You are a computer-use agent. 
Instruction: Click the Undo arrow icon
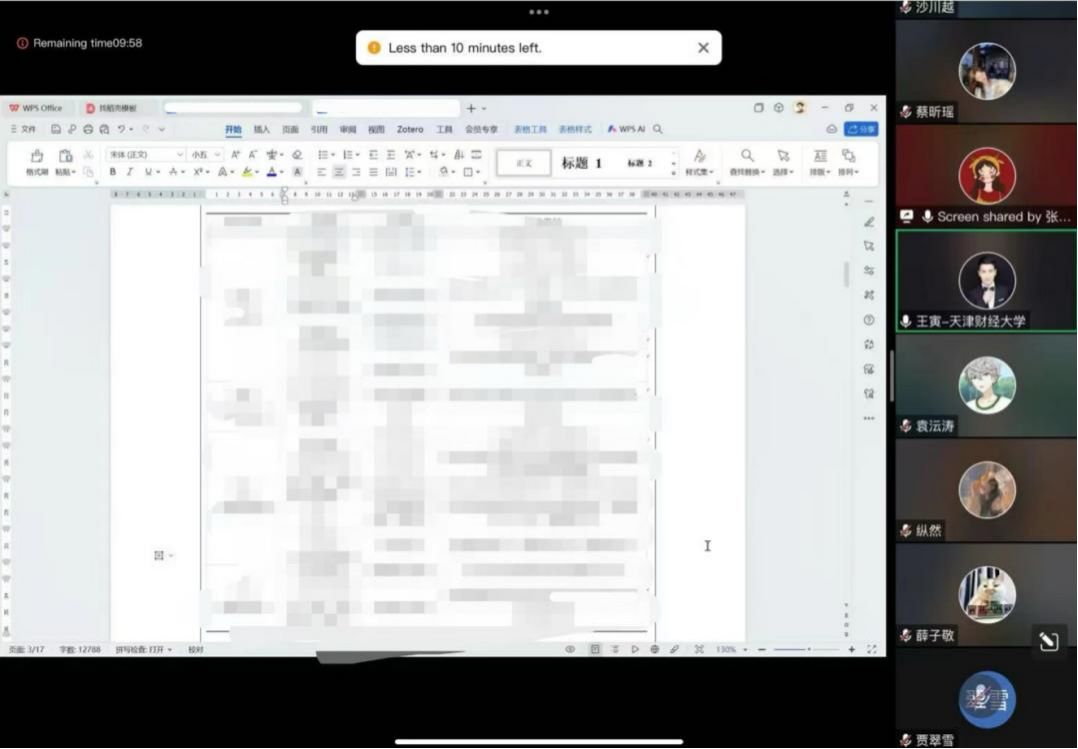[121, 129]
